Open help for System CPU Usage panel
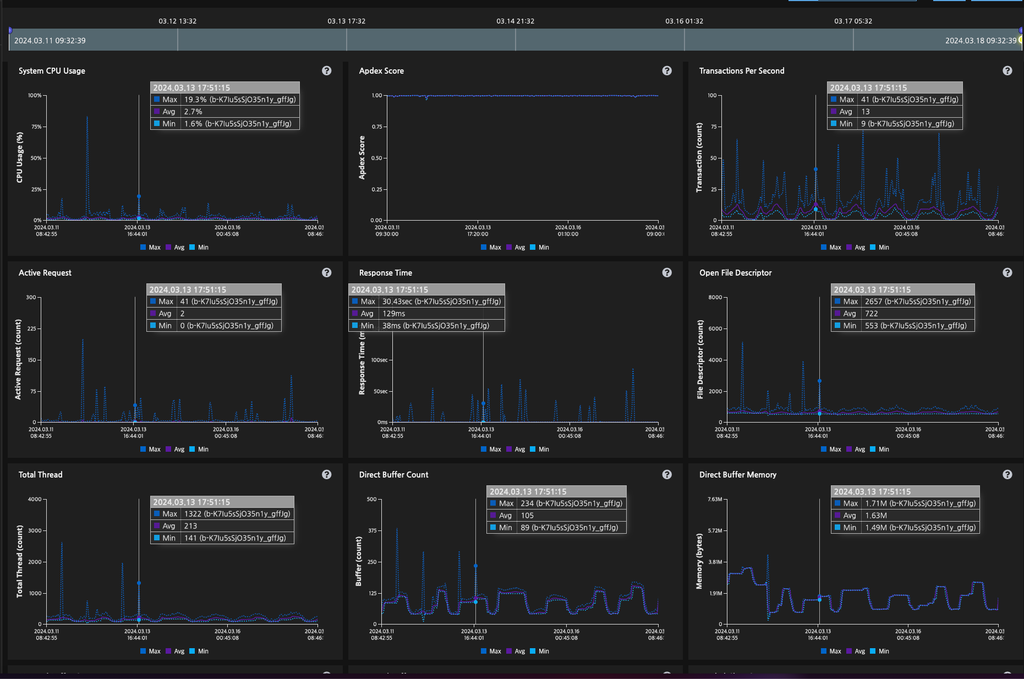1024x679 pixels. [326, 71]
